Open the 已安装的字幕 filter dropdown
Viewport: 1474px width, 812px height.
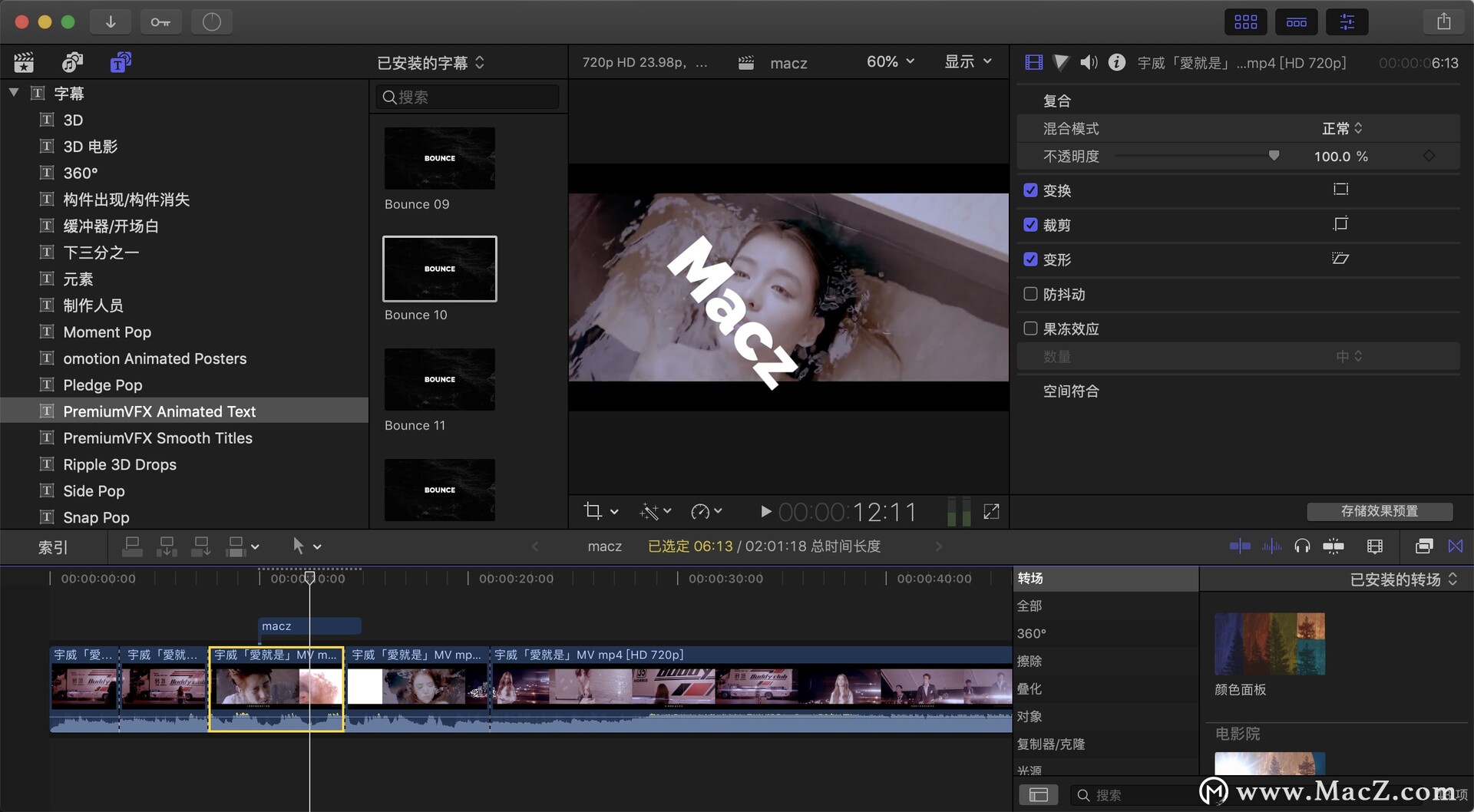(431, 62)
